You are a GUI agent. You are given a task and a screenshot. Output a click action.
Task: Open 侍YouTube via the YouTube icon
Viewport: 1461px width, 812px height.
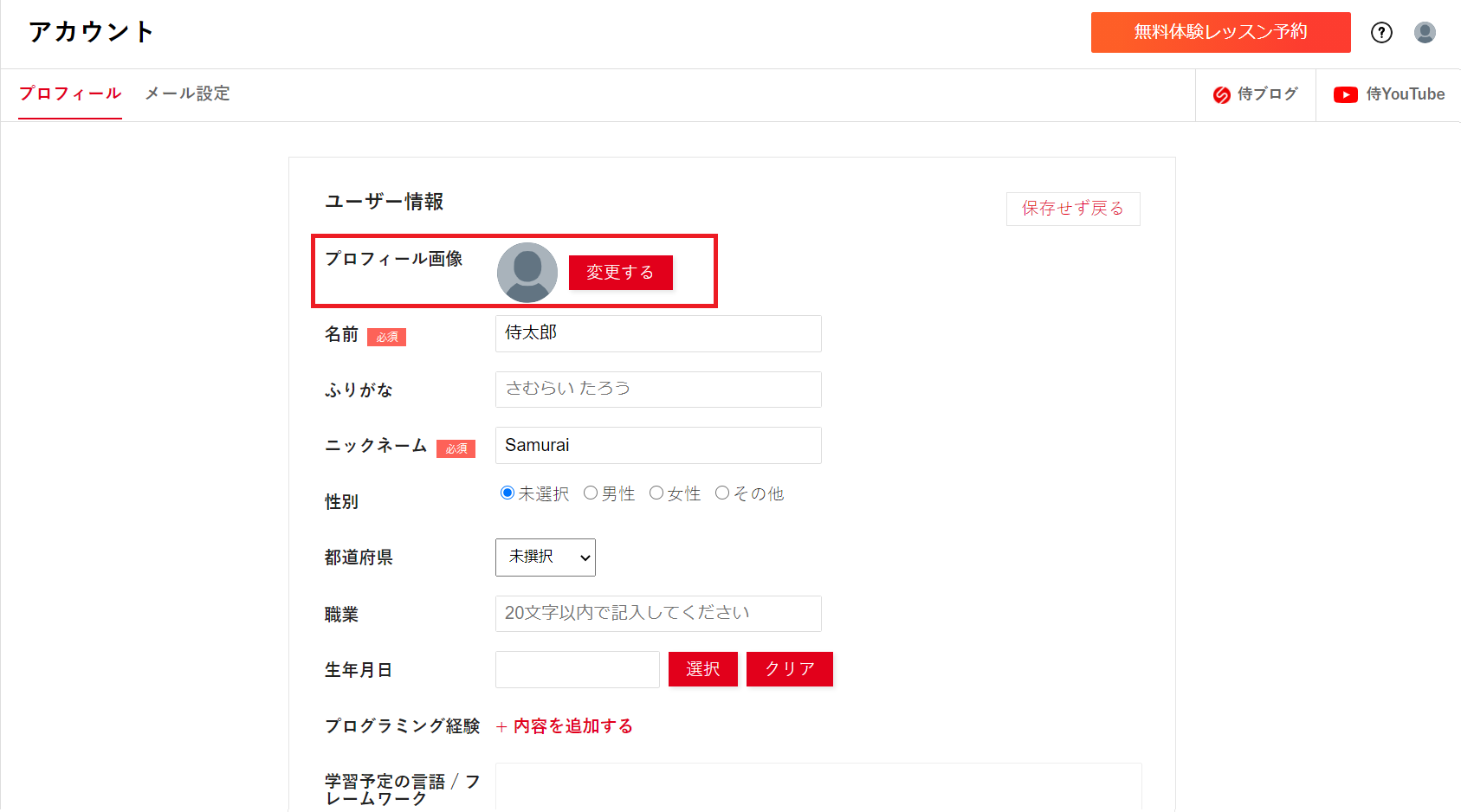[x=1345, y=95]
